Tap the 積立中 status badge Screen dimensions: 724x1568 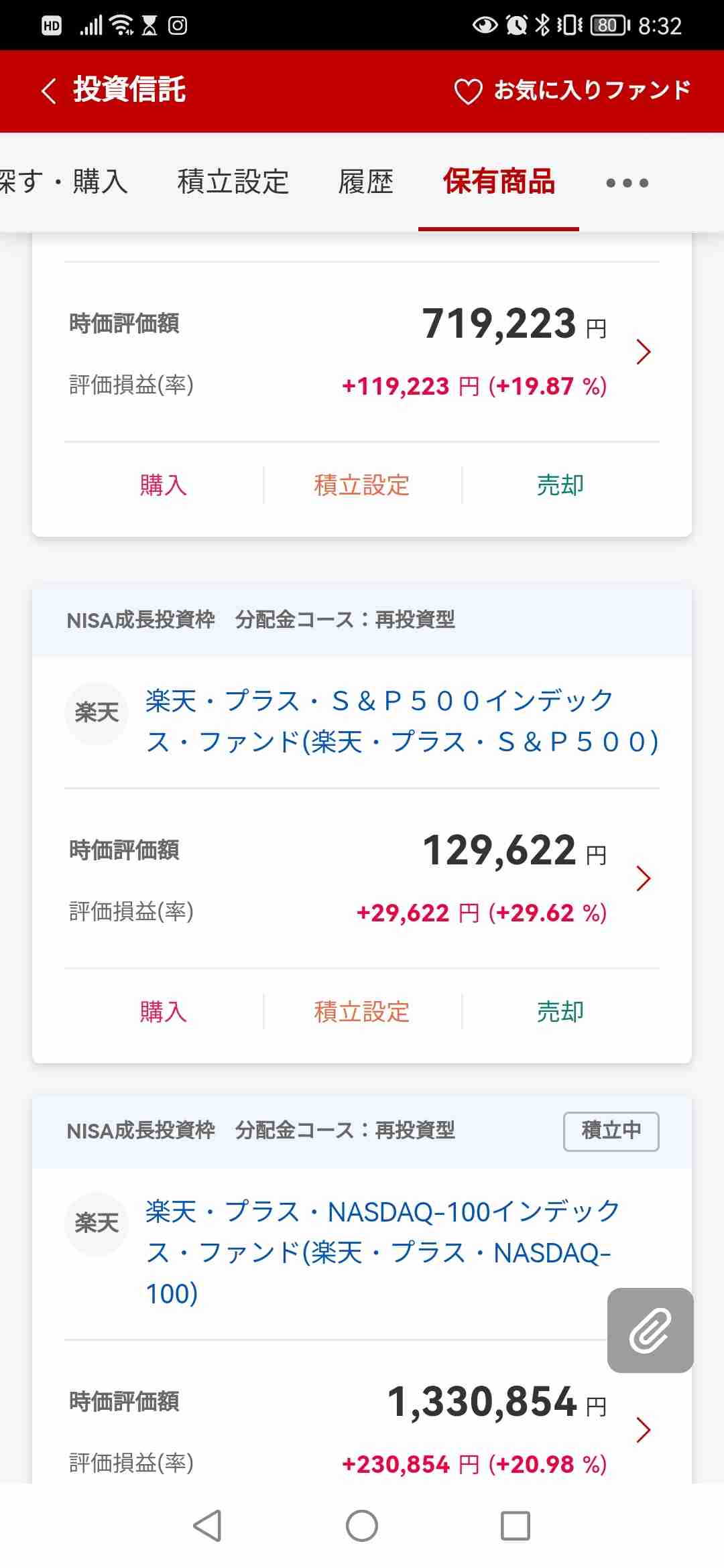click(611, 1131)
